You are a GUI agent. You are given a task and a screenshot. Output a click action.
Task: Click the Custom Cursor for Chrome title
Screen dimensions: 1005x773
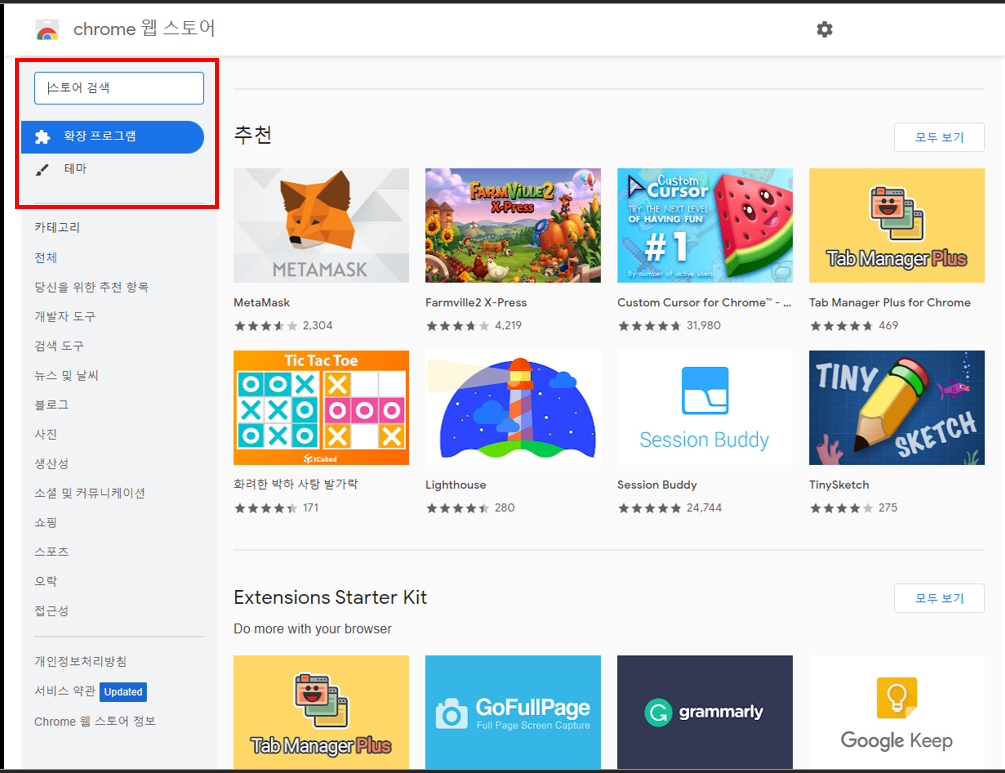point(704,303)
